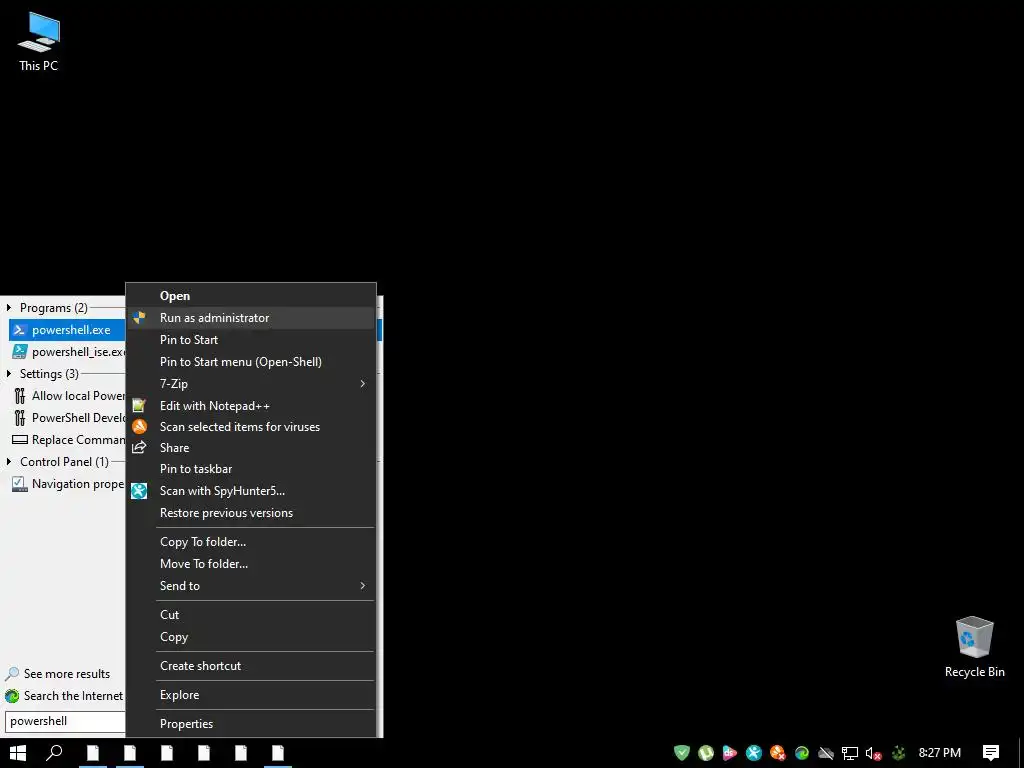Viewport: 1024px width, 768px height.
Task: Select Restore previous versions
Action: pos(251,513)
